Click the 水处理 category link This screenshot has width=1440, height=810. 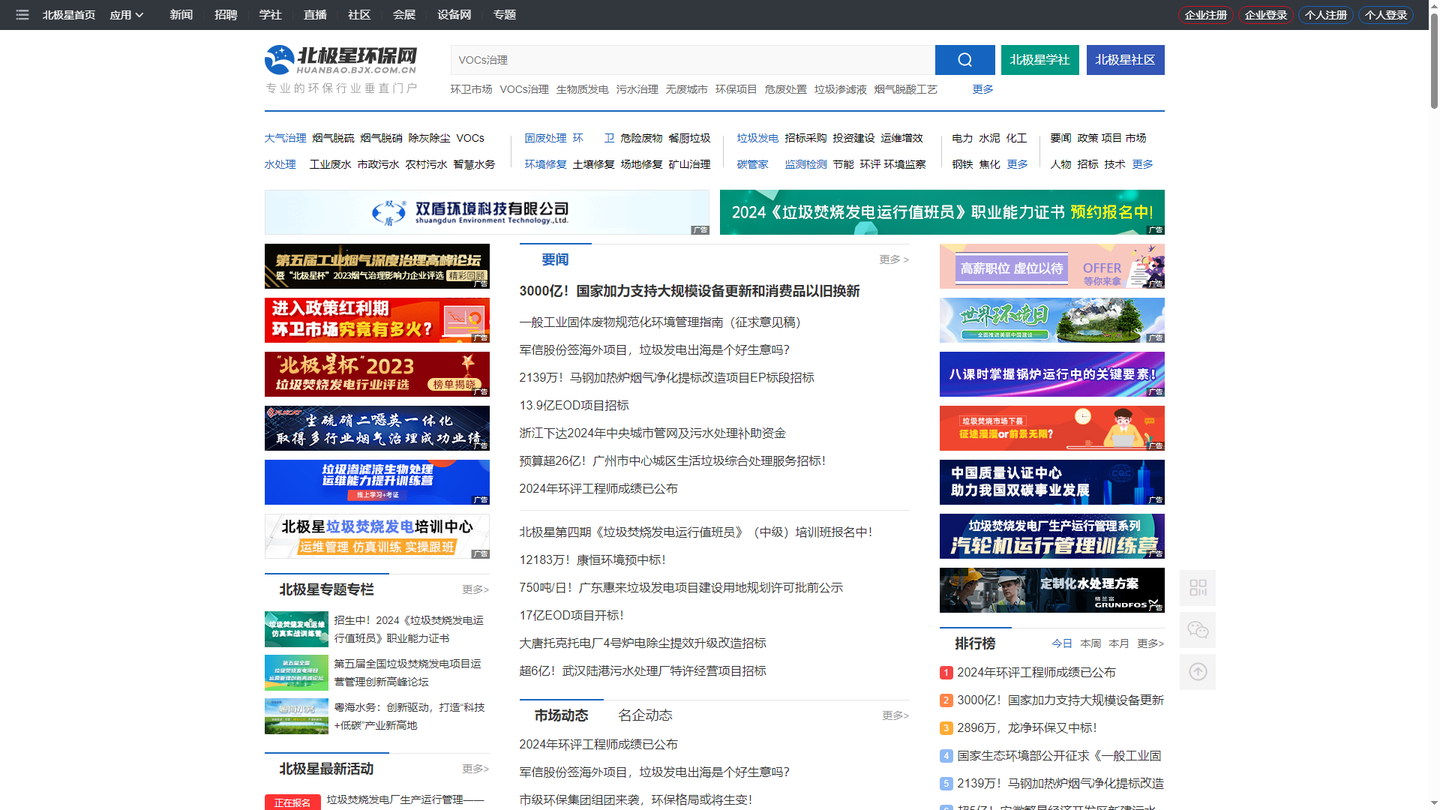coord(280,164)
